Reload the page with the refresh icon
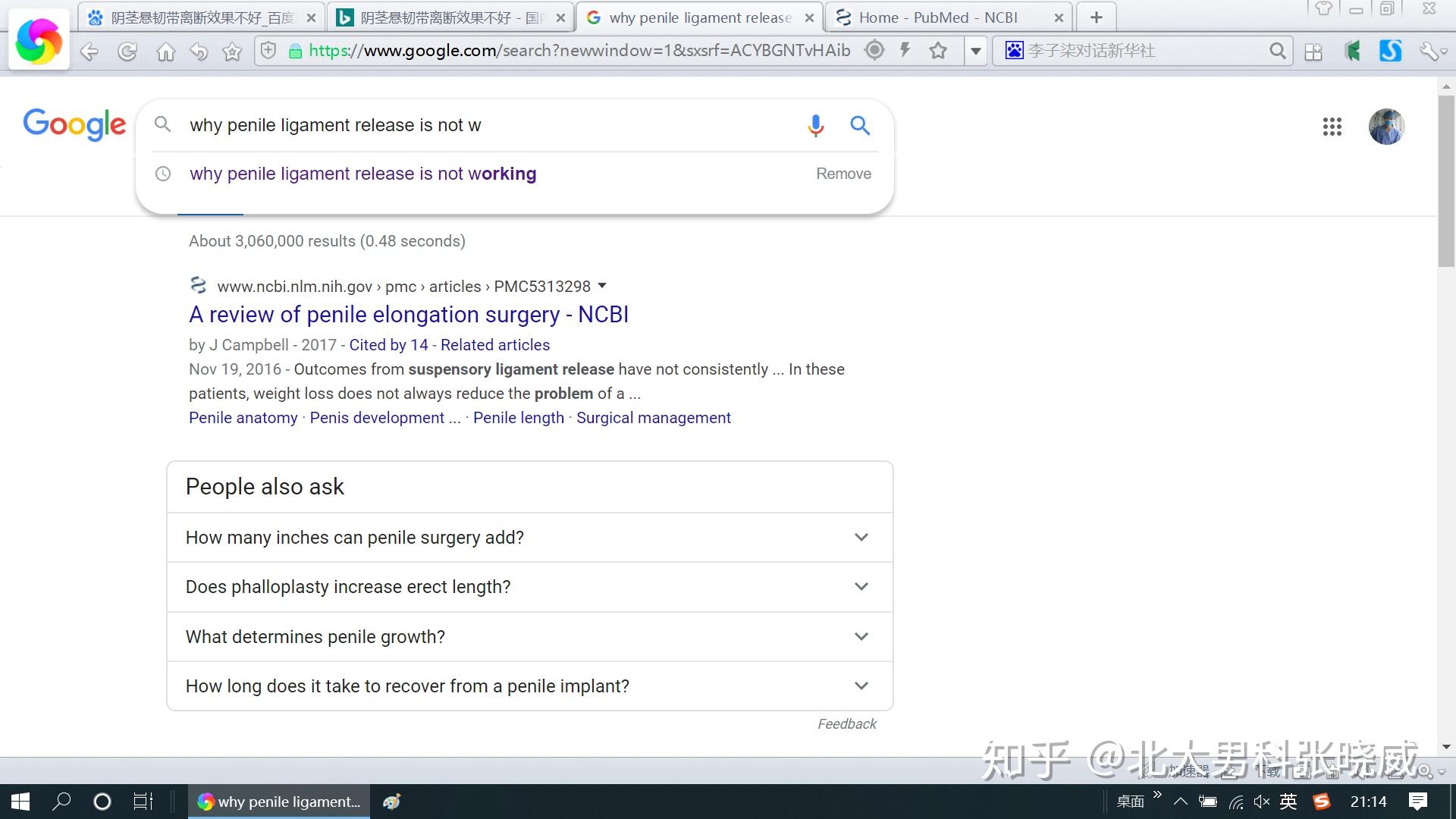Screen dimensions: 1456x819 127,52
